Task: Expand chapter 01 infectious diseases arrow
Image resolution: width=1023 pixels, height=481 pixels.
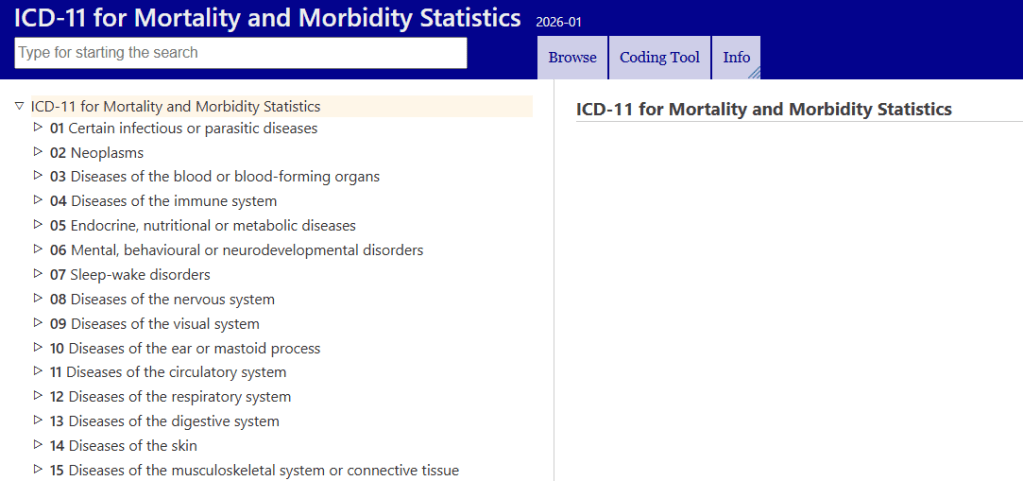Action: pyautogui.click(x=37, y=127)
